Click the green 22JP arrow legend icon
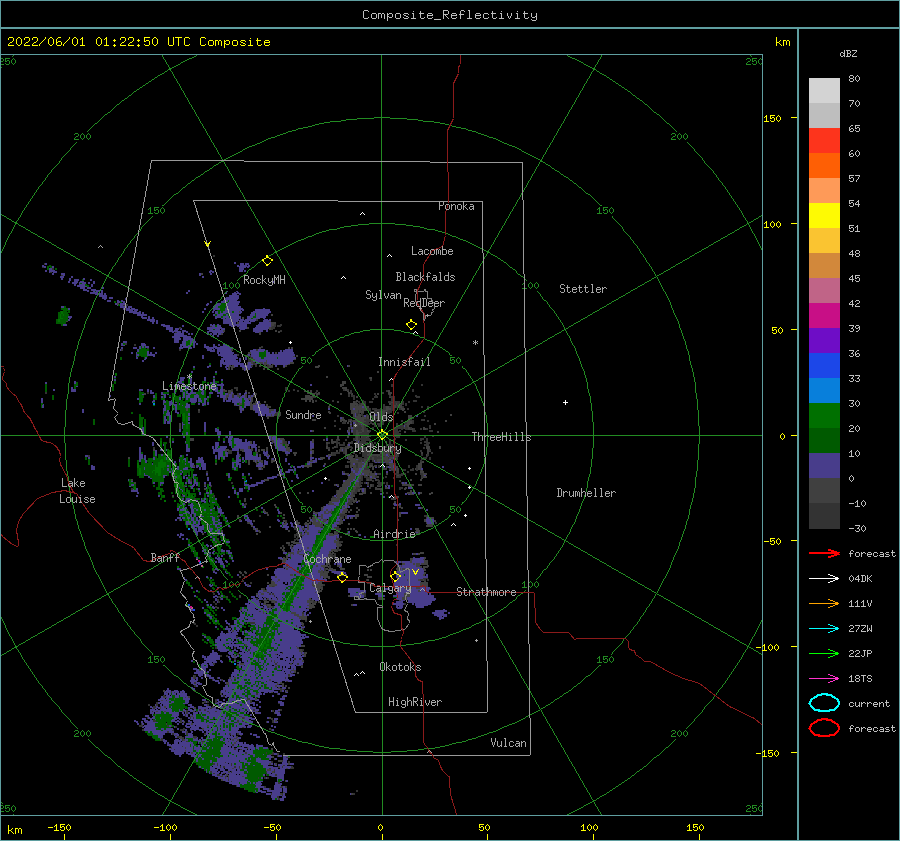 point(824,653)
